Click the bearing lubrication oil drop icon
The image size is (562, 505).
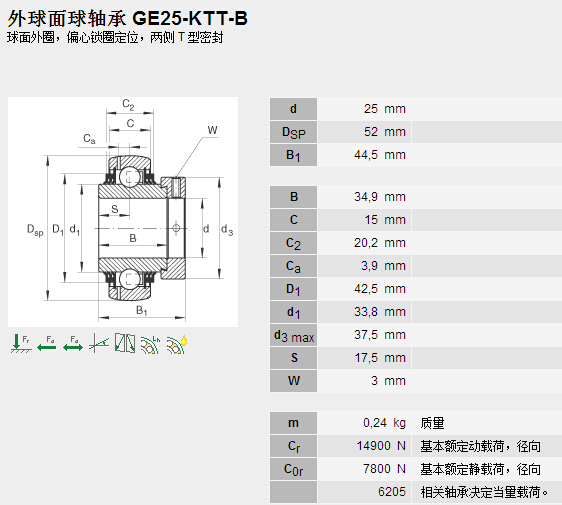[x=177, y=344]
